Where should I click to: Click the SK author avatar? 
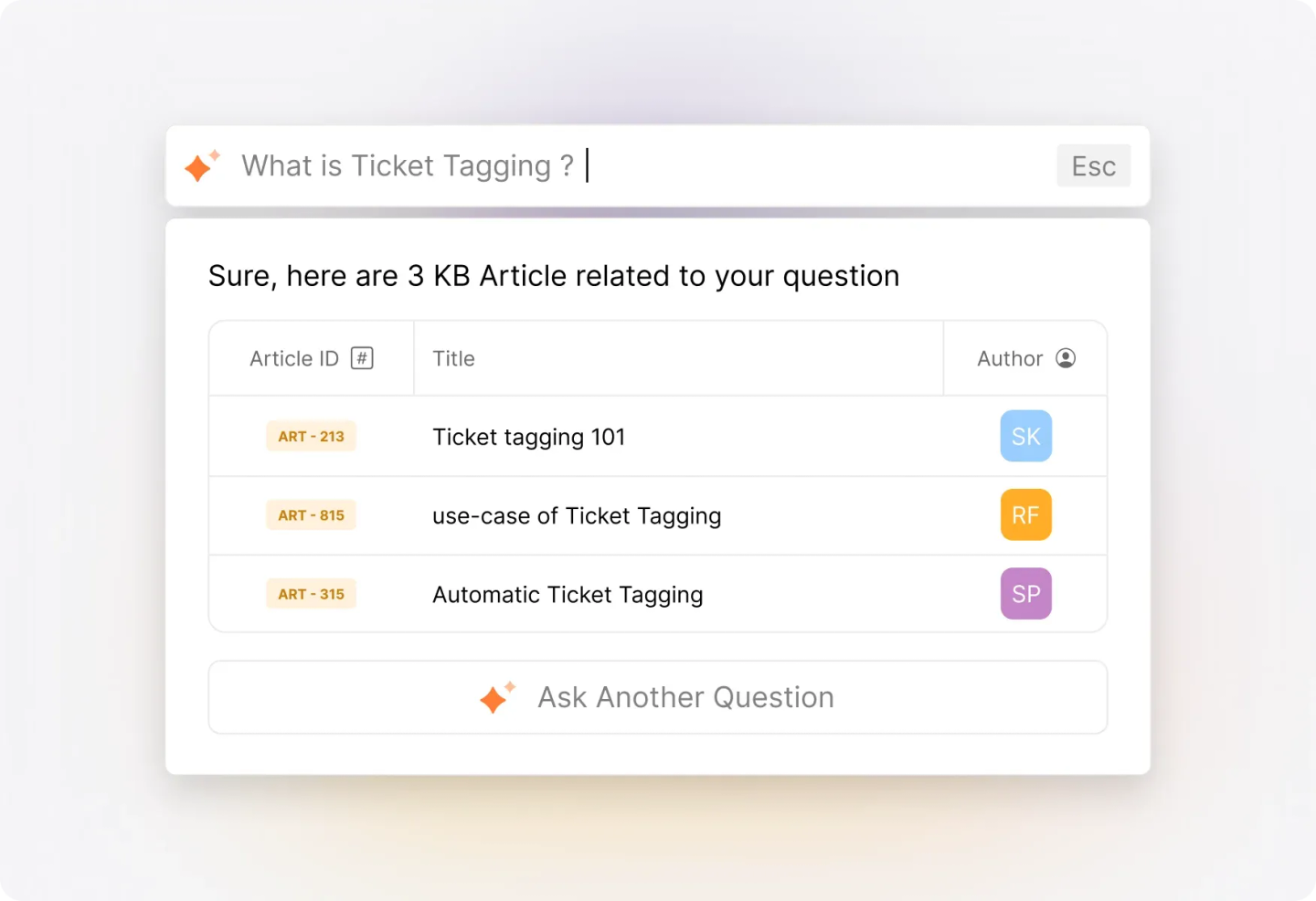tap(1025, 436)
